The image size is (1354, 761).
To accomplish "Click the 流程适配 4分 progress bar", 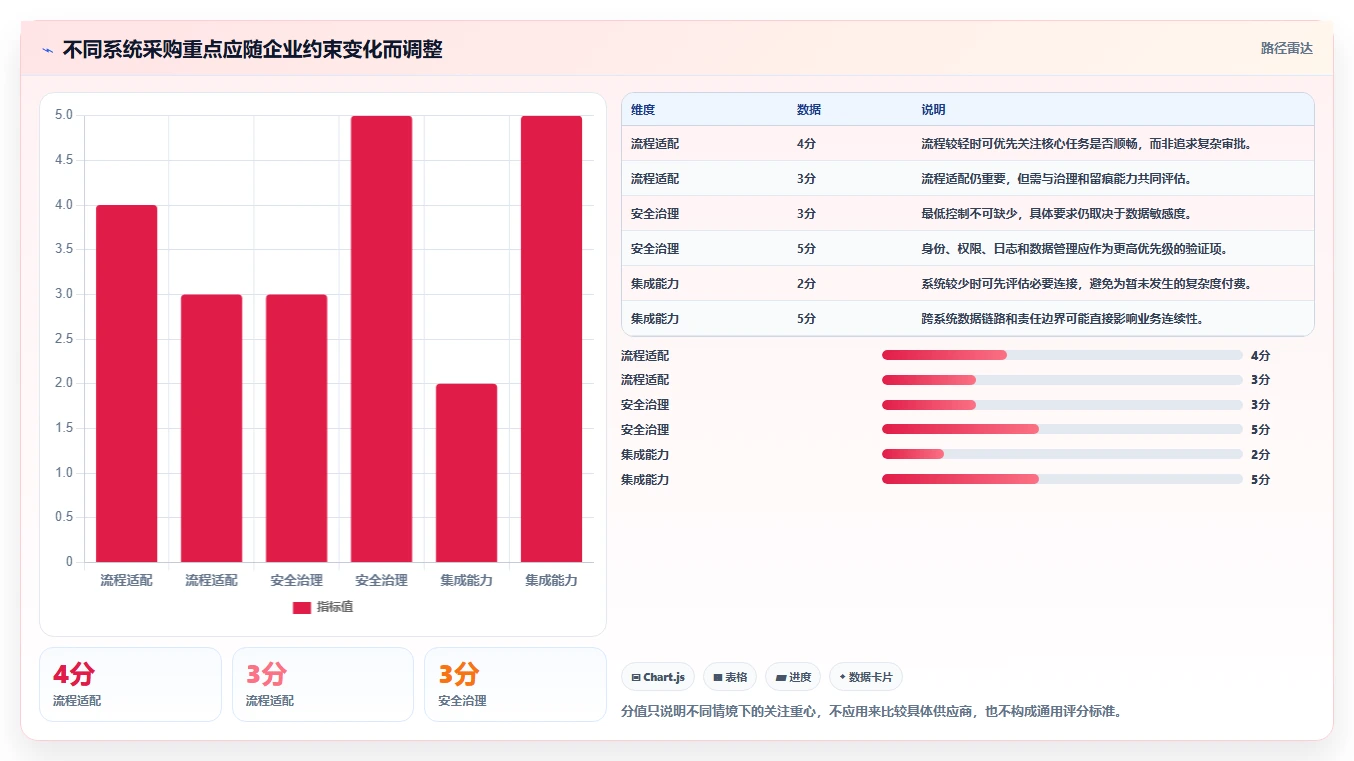I will click(x=1062, y=355).
